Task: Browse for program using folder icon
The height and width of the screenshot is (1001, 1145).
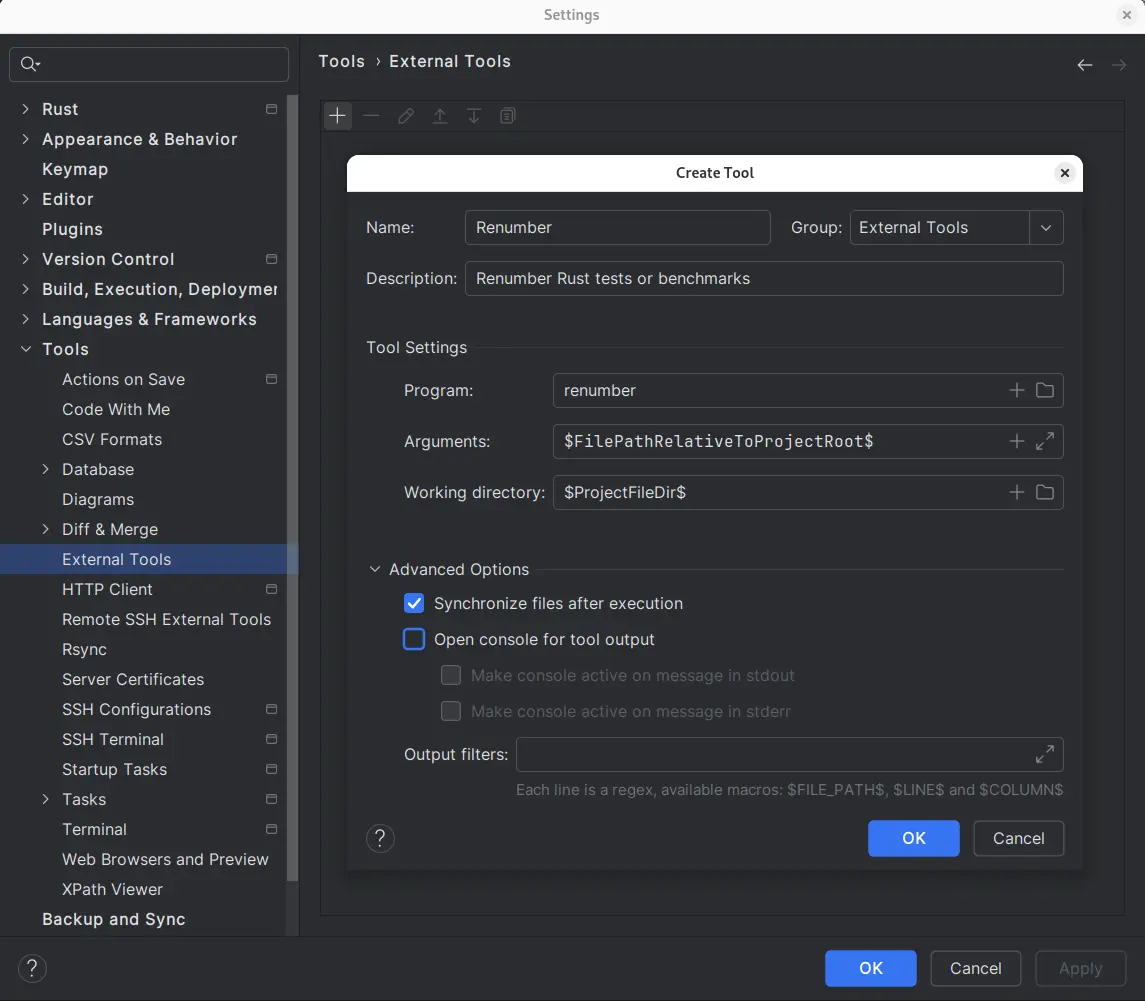Action: pyautogui.click(x=1045, y=390)
